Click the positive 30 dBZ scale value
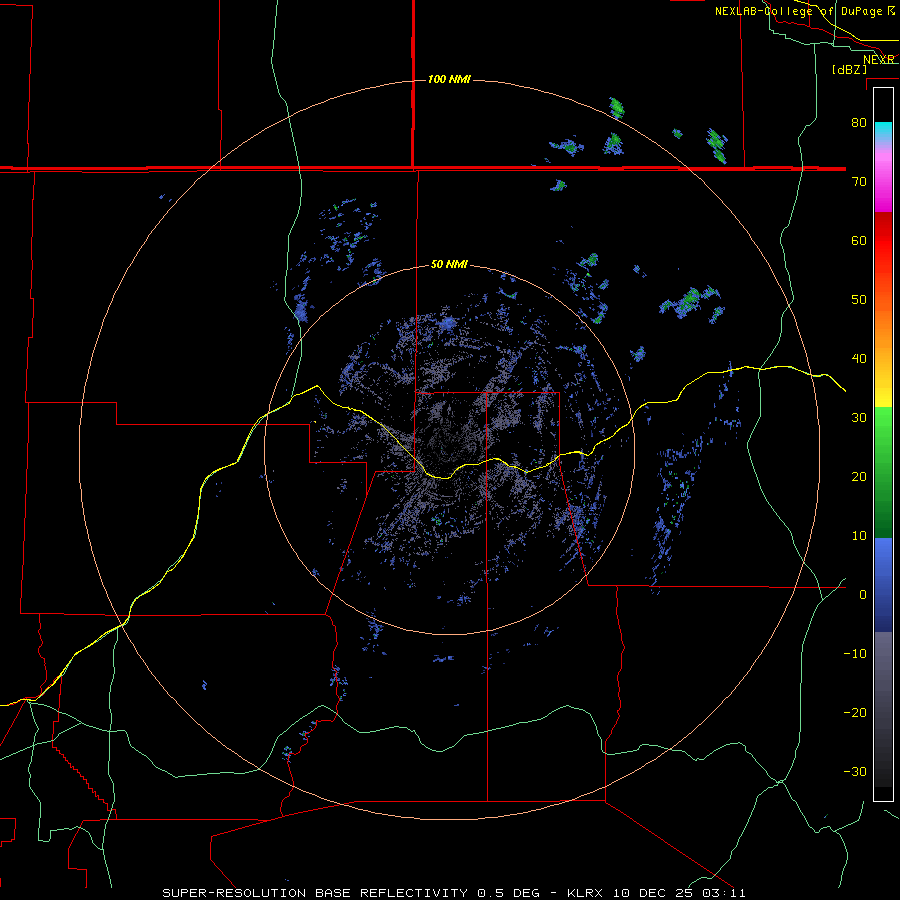 point(859,418)
